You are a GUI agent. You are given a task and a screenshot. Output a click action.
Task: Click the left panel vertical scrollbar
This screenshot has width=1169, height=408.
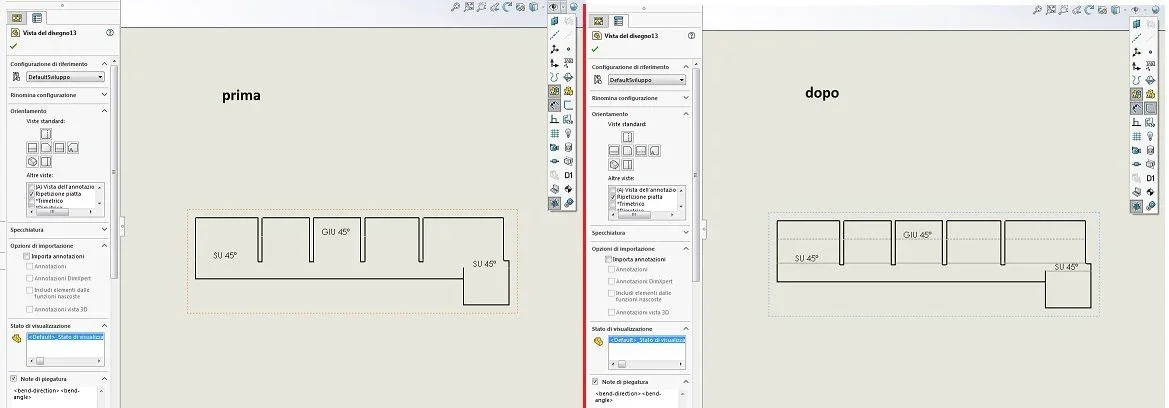pyautogui.click(x=113, y=164)
